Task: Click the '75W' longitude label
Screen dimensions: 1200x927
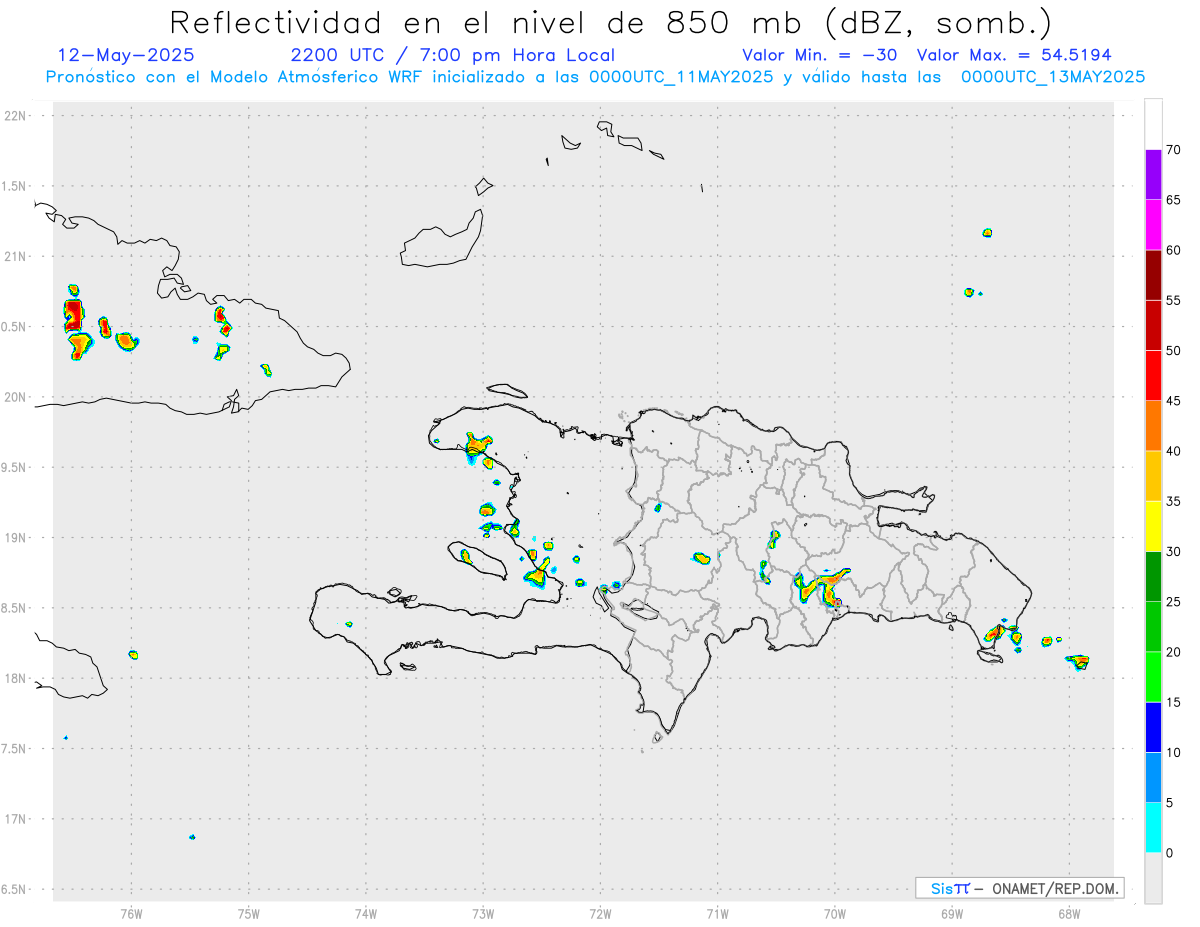Action: pyautogui.click(x=249, y=913)
